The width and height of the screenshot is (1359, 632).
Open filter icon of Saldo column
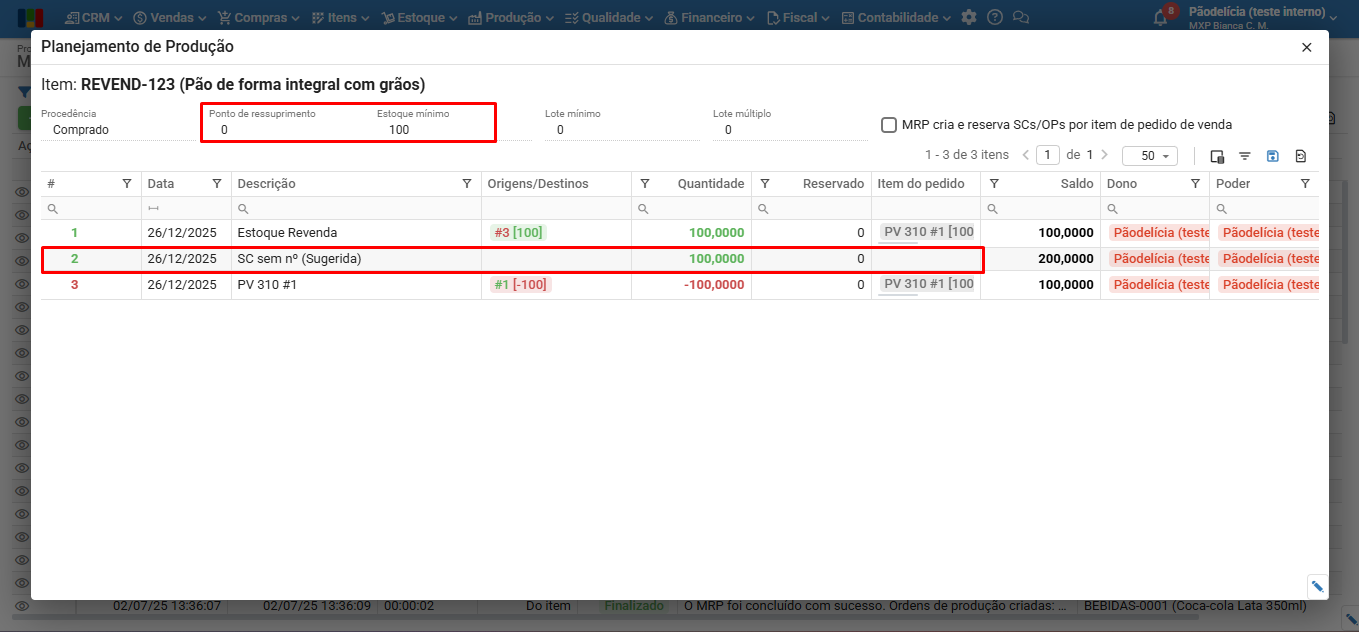click(994, 184)
